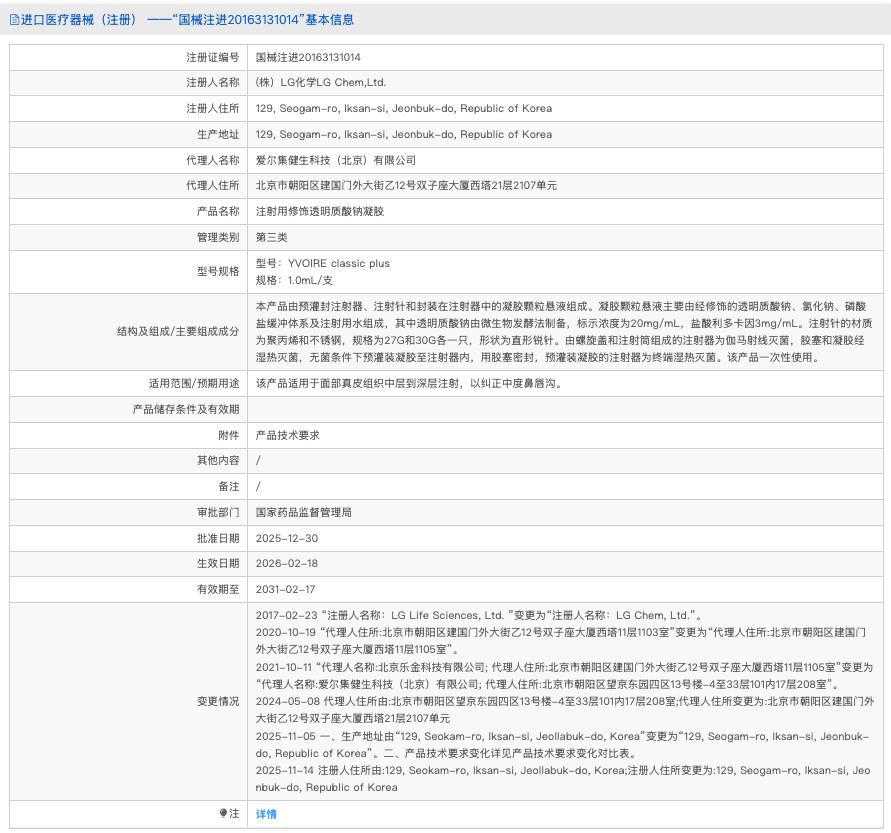Click the approval date 2025-12-30
Viewport: 891px width, 833px height.
(x=286, y=538)
